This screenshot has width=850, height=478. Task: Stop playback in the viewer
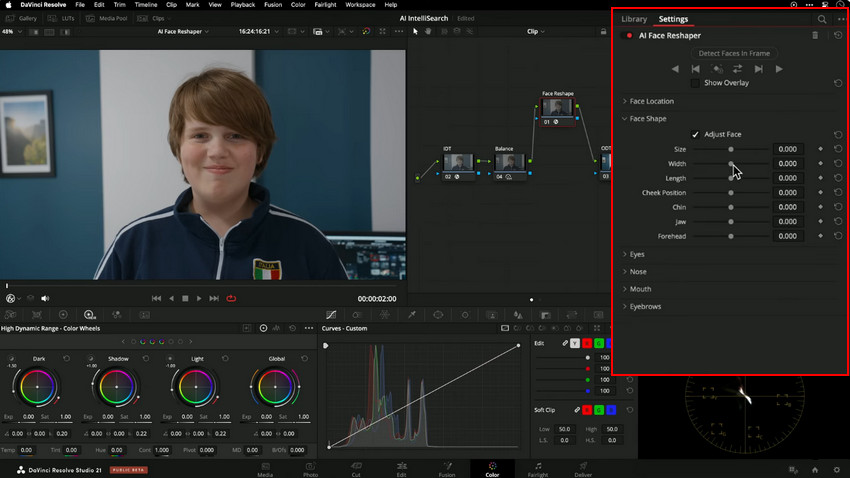185,299
